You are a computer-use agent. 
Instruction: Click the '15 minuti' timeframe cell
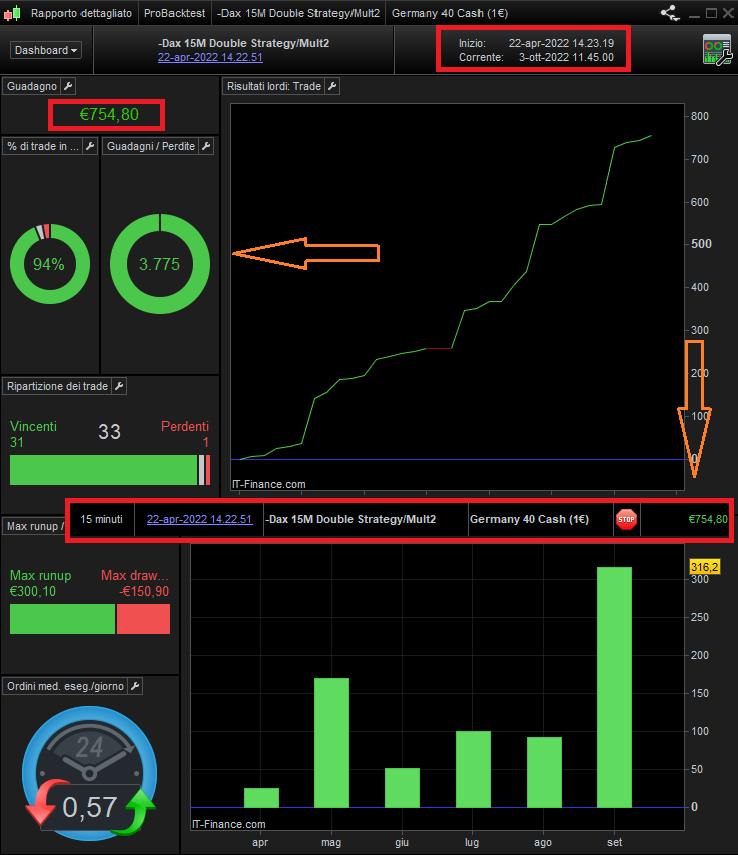pos(101,519)
